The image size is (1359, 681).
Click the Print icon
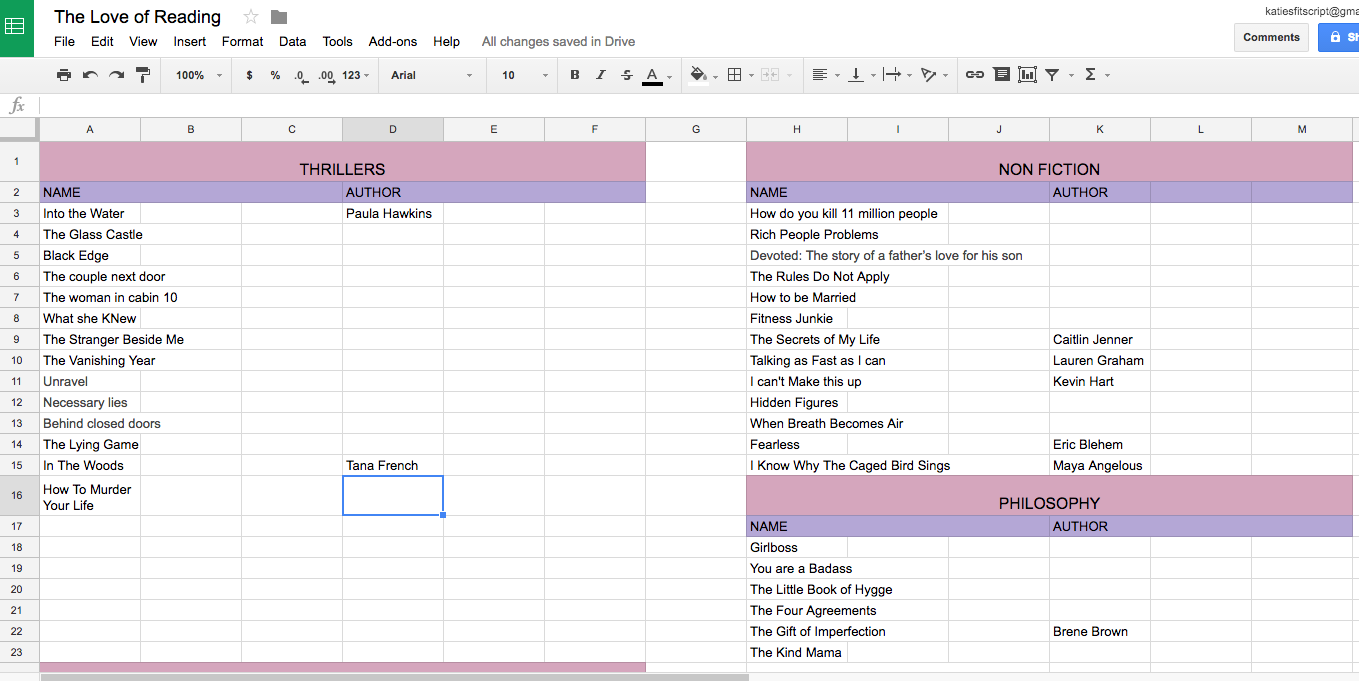point(64,75)
